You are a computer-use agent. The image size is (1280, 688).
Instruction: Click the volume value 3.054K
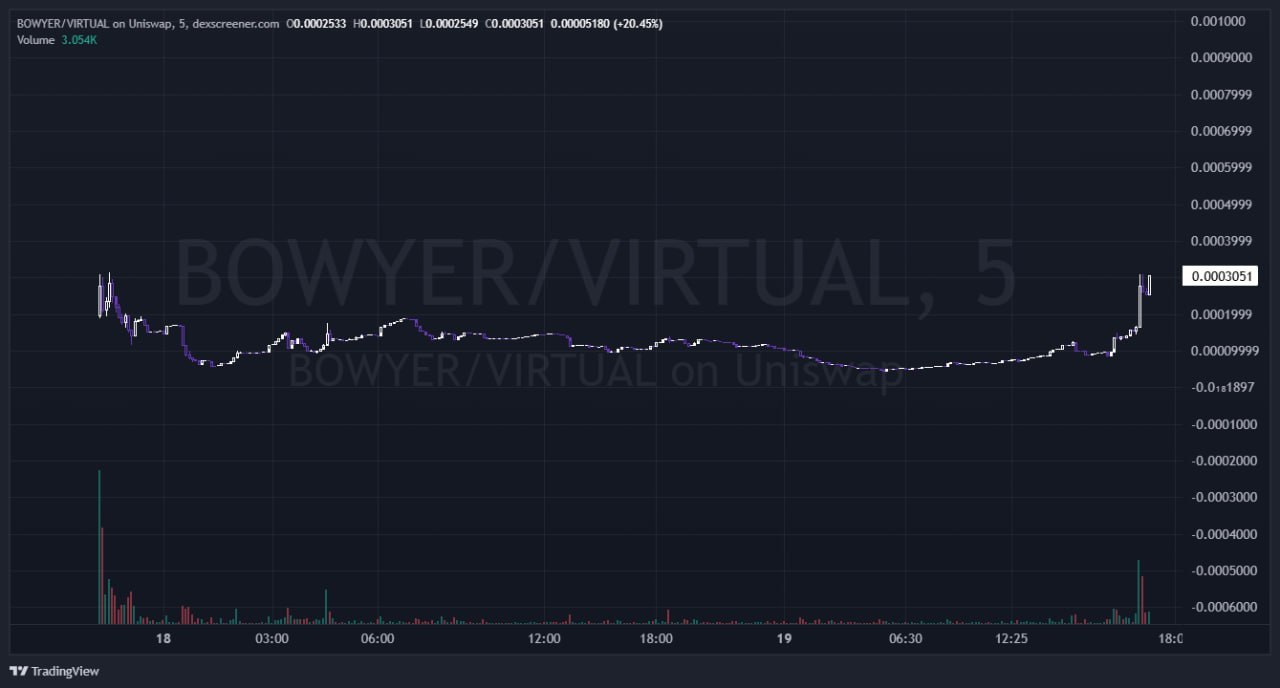point(81,39)
